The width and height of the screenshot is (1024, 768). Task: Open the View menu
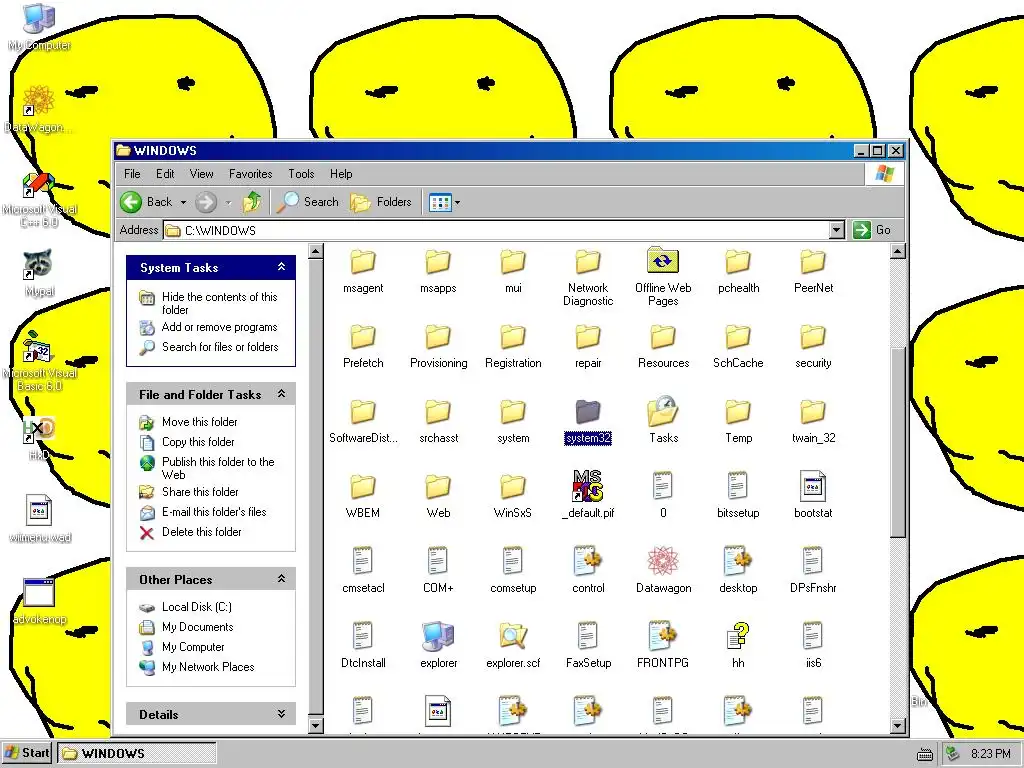[201, 174]
